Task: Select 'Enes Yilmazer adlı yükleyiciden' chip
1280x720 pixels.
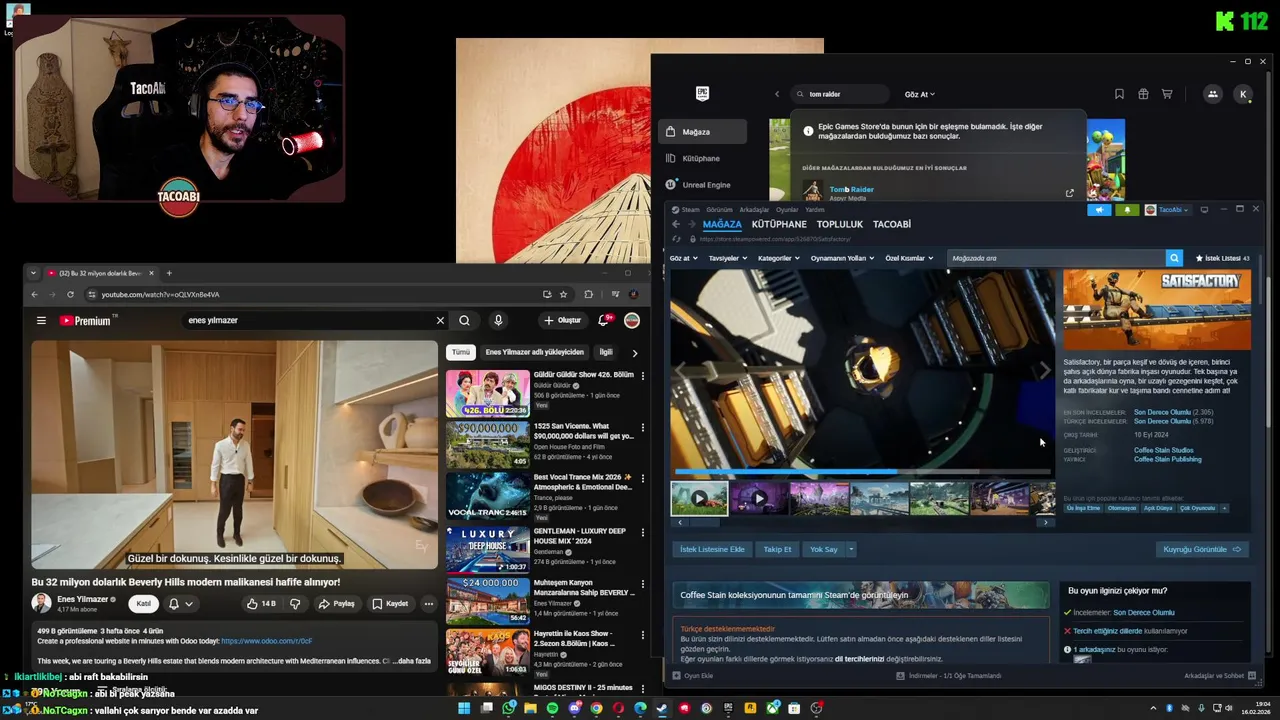Action: (x=534, y=352)
